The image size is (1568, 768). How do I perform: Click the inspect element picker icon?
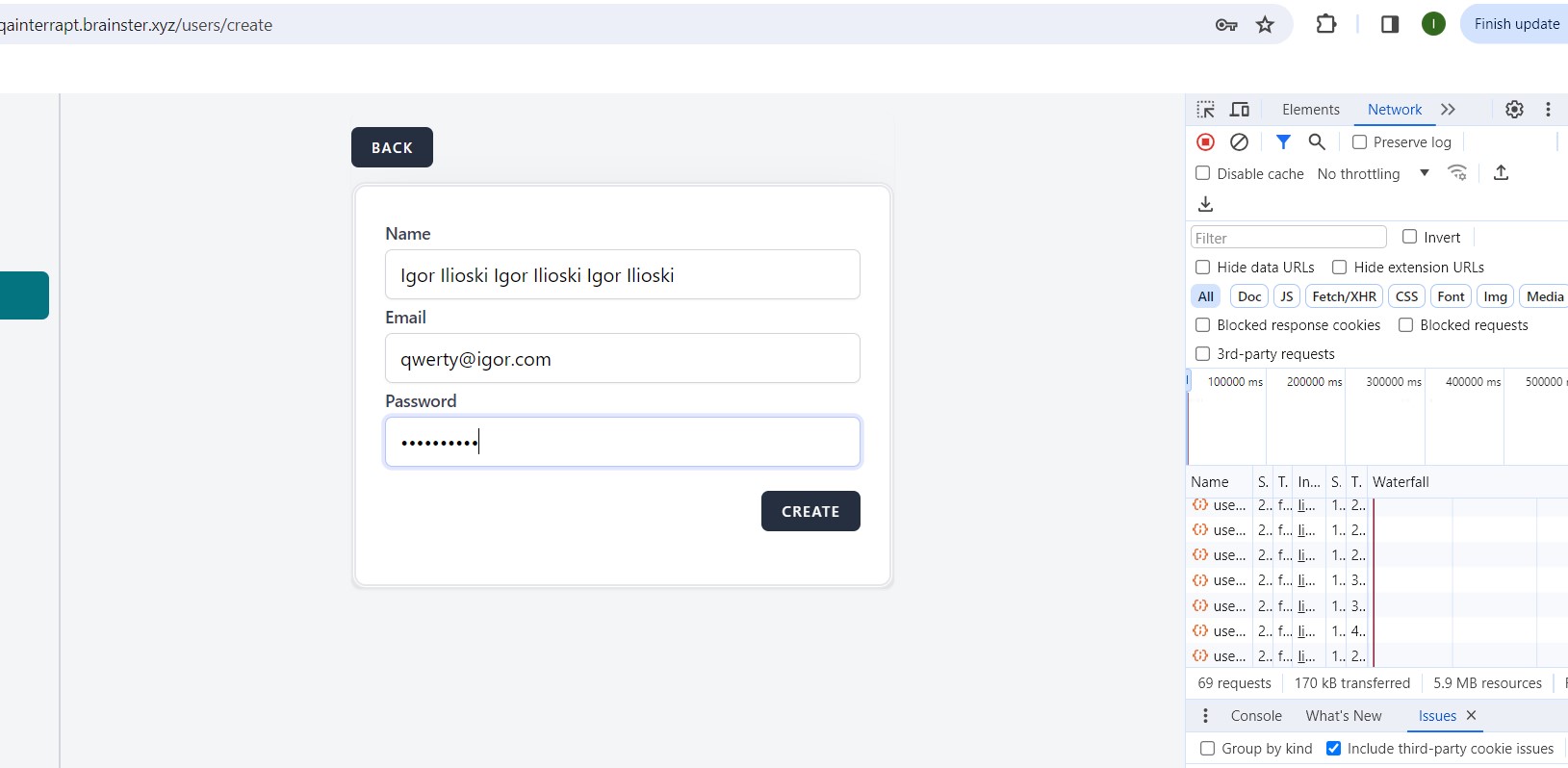pos(1205,110)
